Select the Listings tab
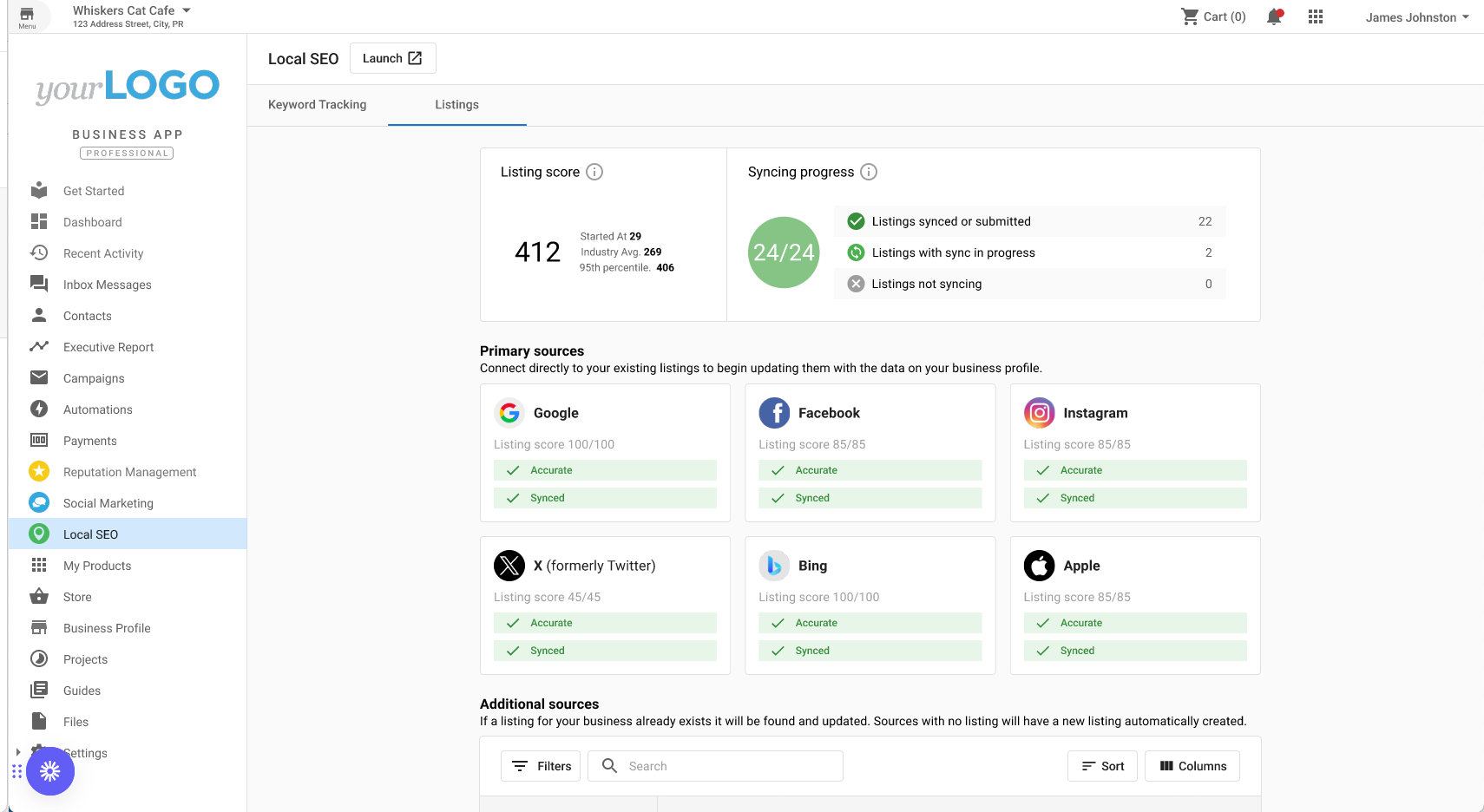The width and height of the screenshot is (1484, 812). 456,104
